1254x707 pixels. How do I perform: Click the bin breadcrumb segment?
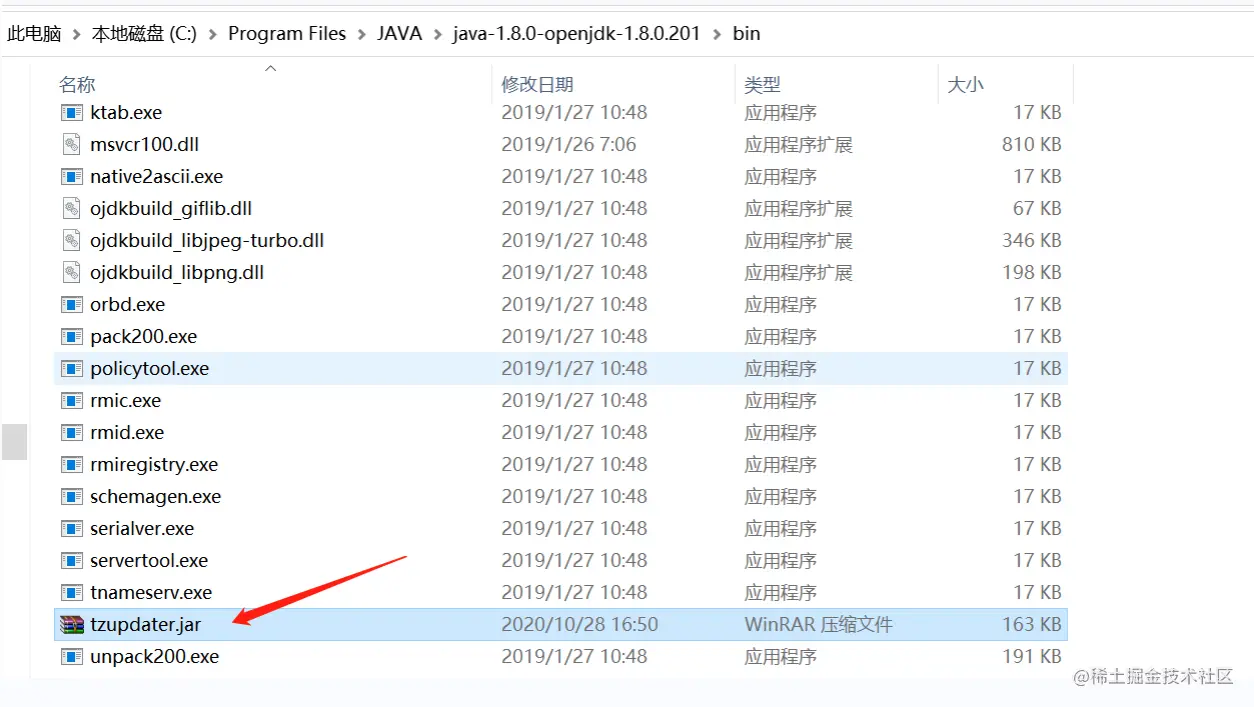tap(746, 34)
